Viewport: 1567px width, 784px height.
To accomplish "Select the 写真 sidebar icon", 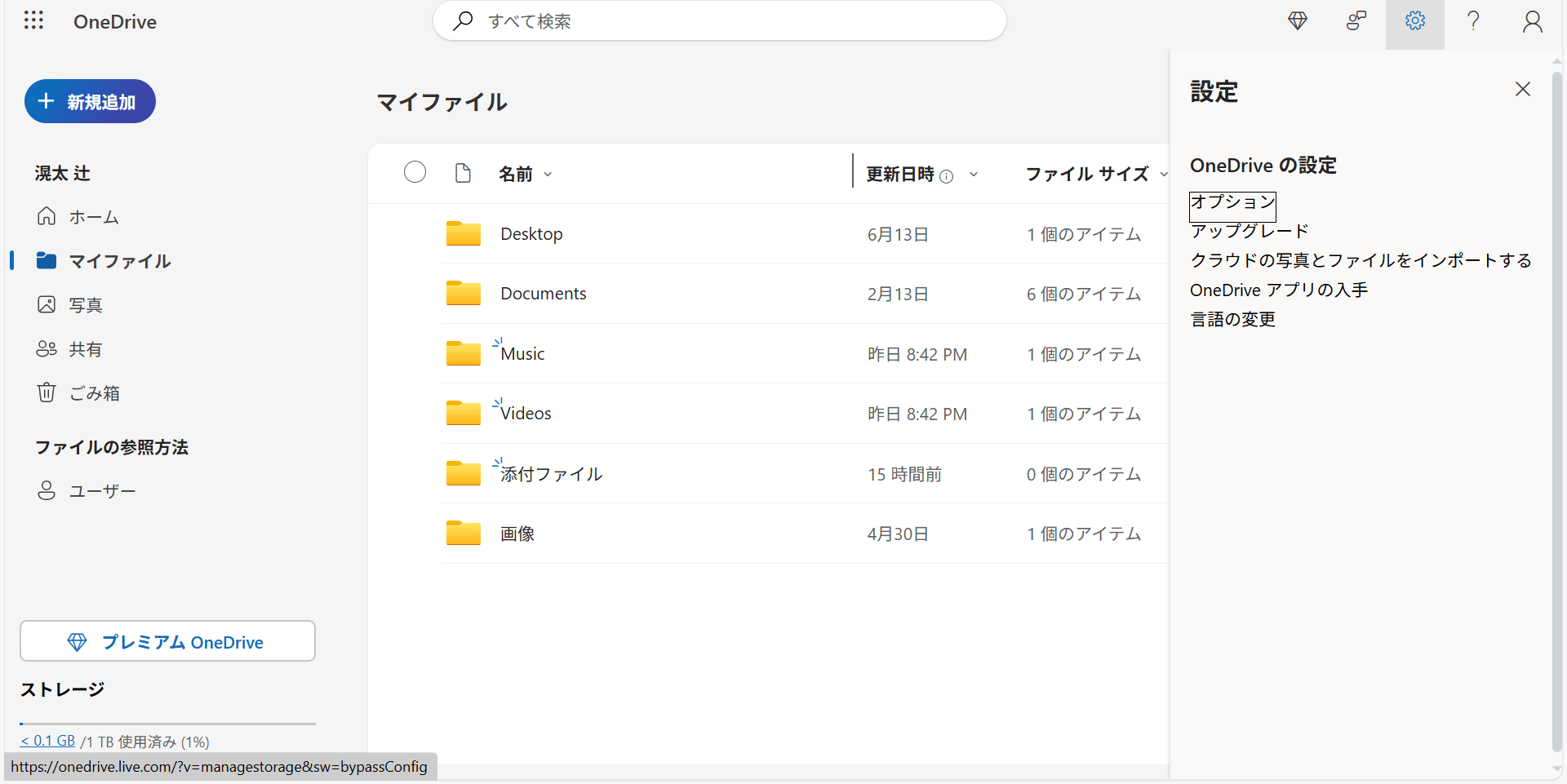I will (x=47, y=304).
